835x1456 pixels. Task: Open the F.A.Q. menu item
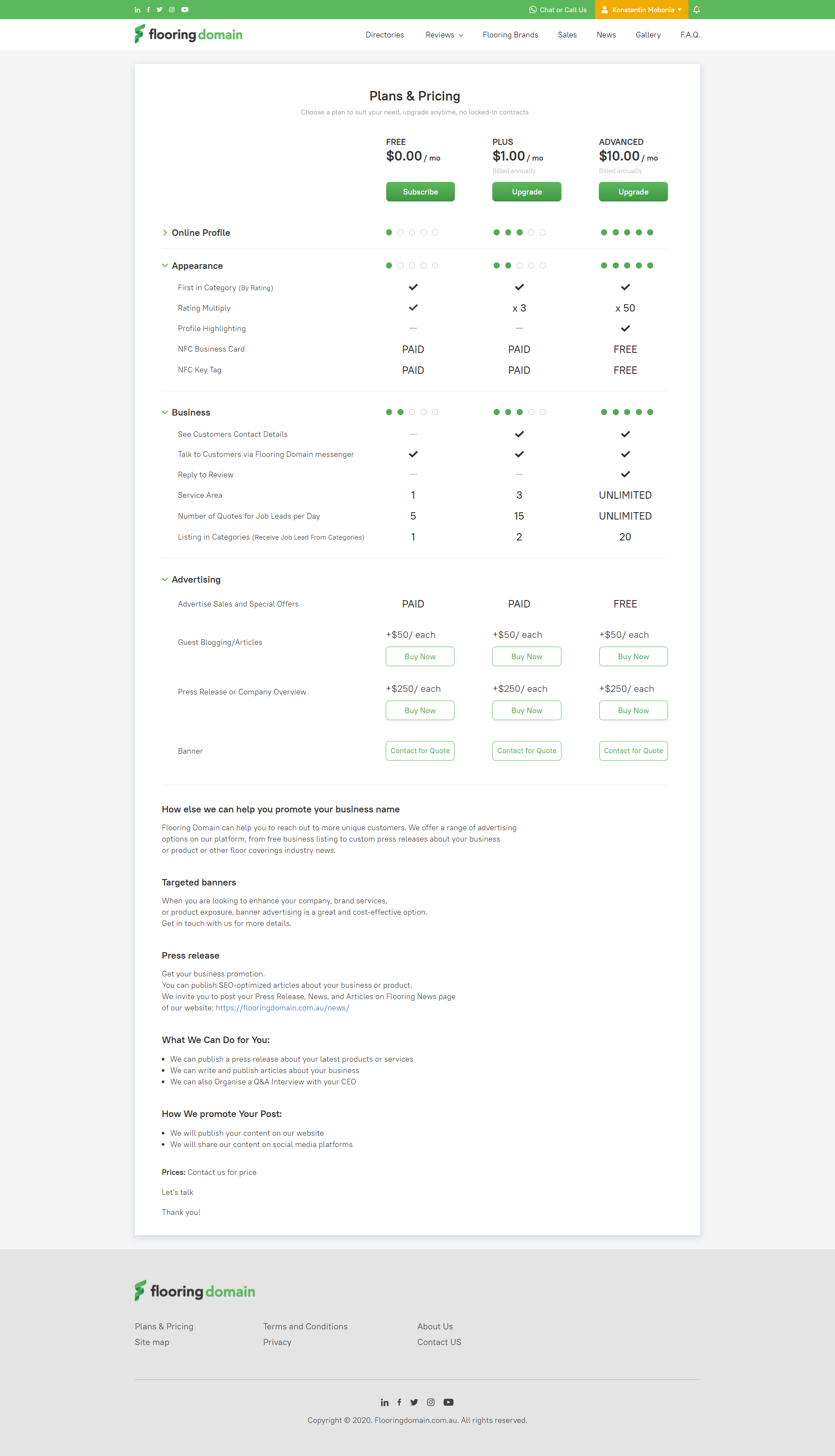point(690,35)
